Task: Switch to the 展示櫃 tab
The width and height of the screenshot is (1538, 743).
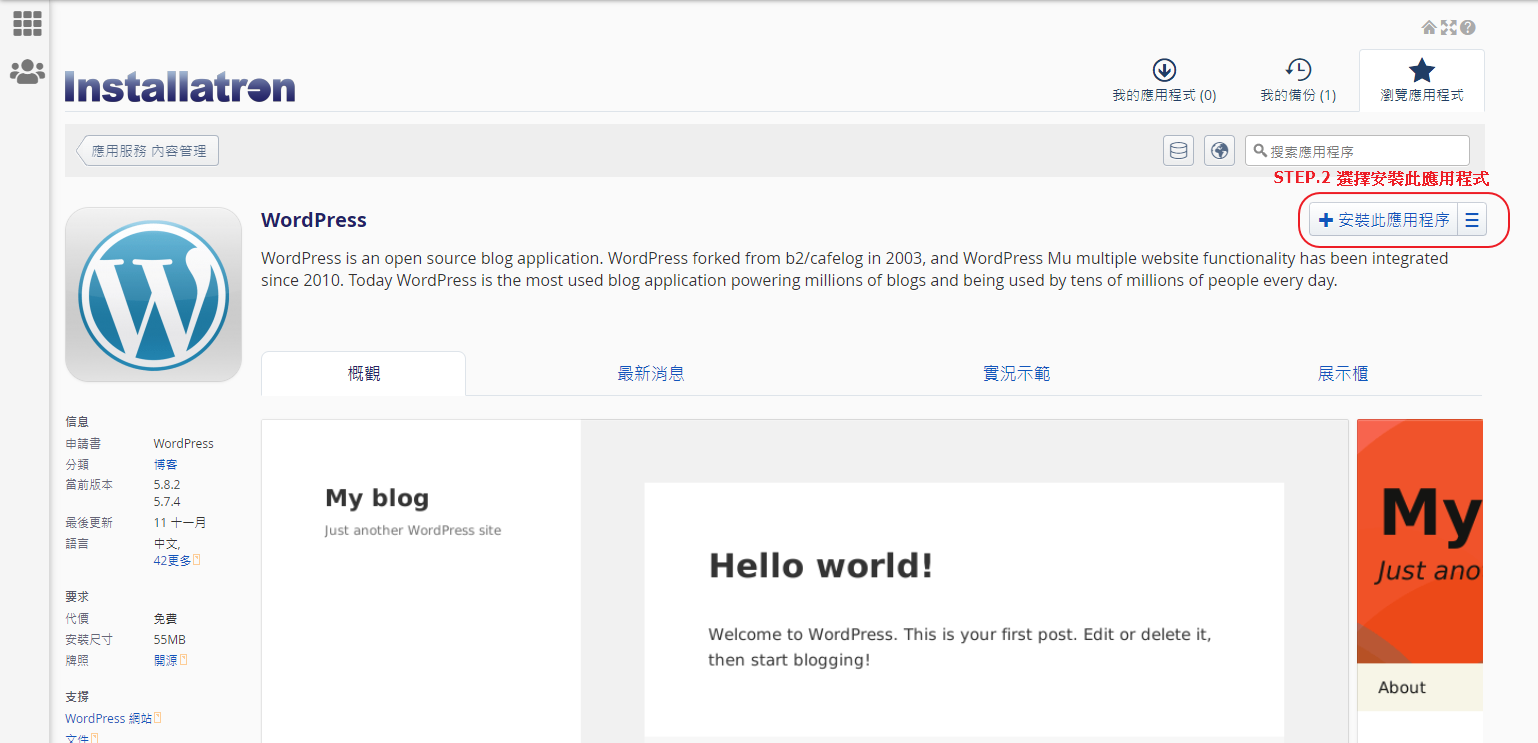Action: click(x=1343, y=374)
